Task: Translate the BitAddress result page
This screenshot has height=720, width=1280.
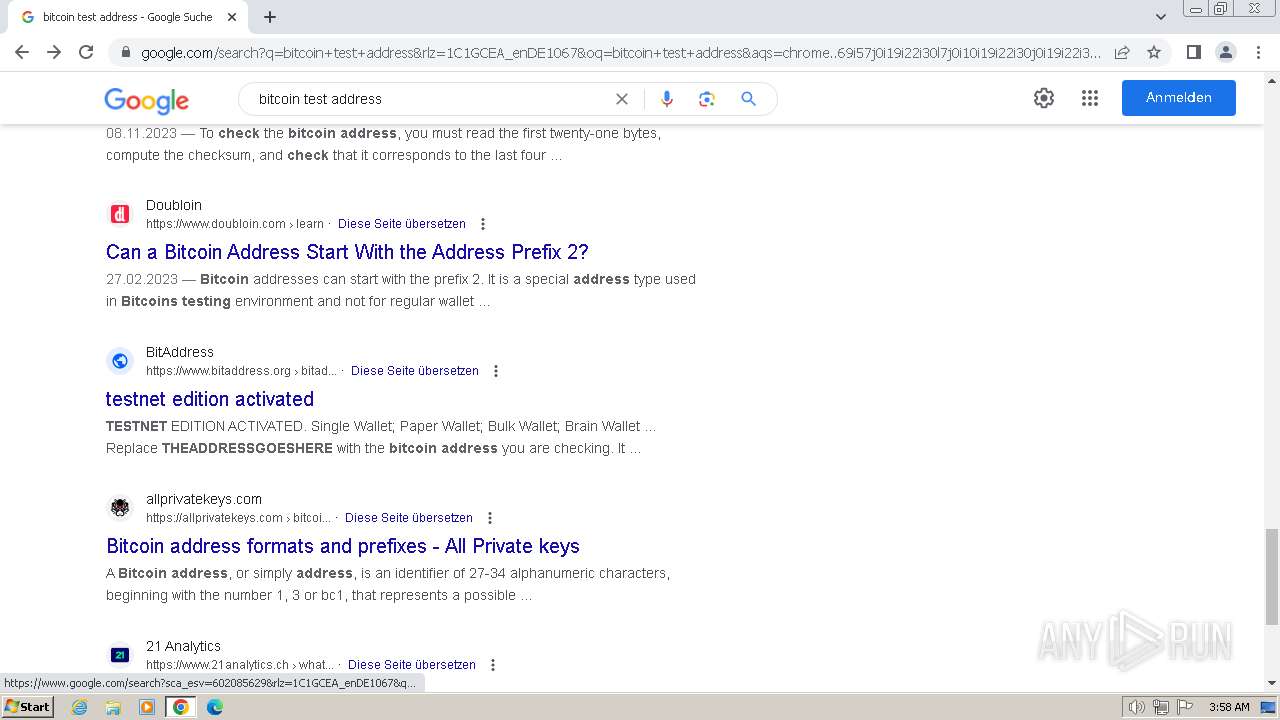Action: tap(415, 371)
